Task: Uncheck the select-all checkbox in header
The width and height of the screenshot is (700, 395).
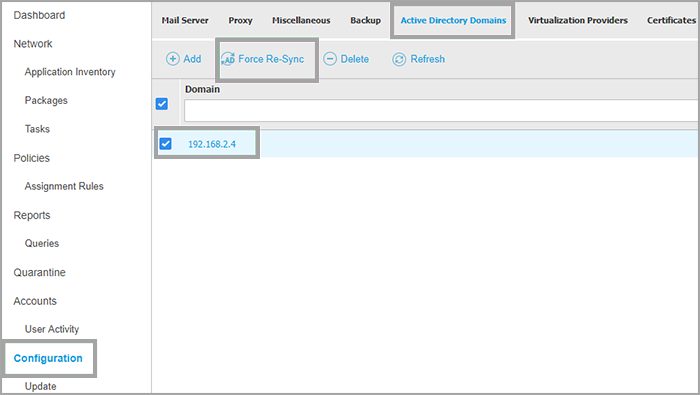Action: click(x=162, y=104)
